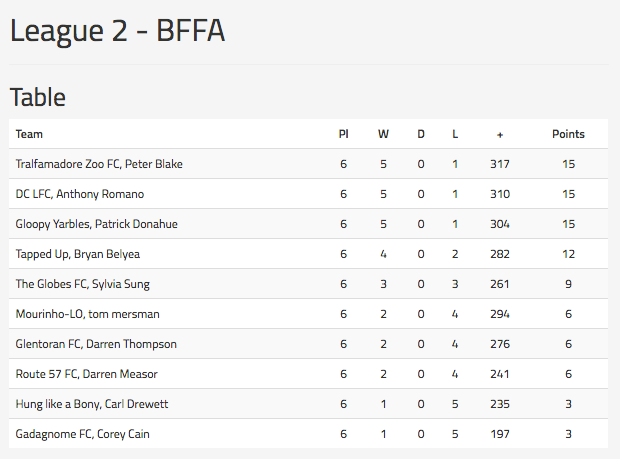
Task: Click the Pl column header
Action: 344,134
